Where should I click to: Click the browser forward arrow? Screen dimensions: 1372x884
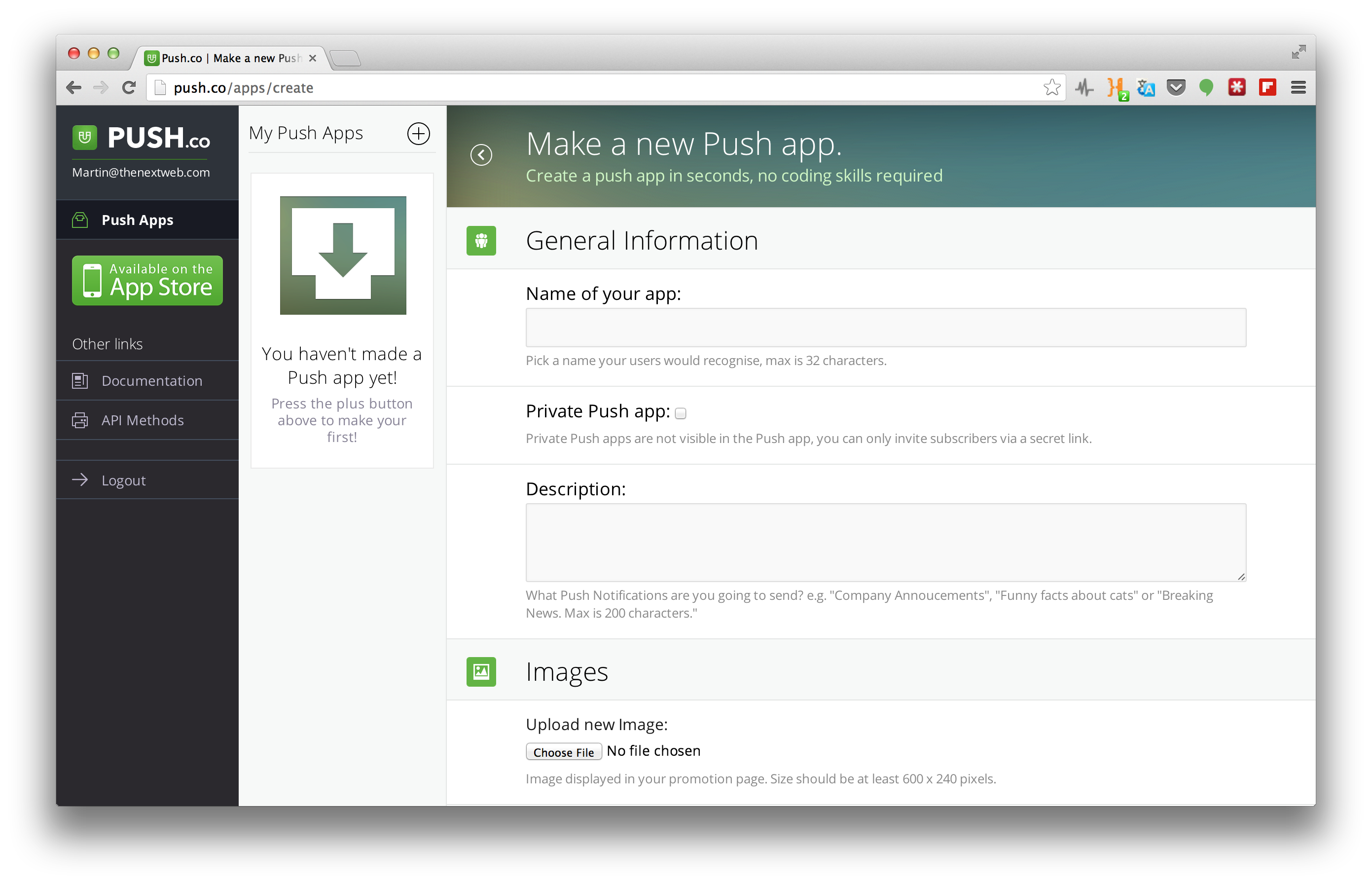point(101,88)
